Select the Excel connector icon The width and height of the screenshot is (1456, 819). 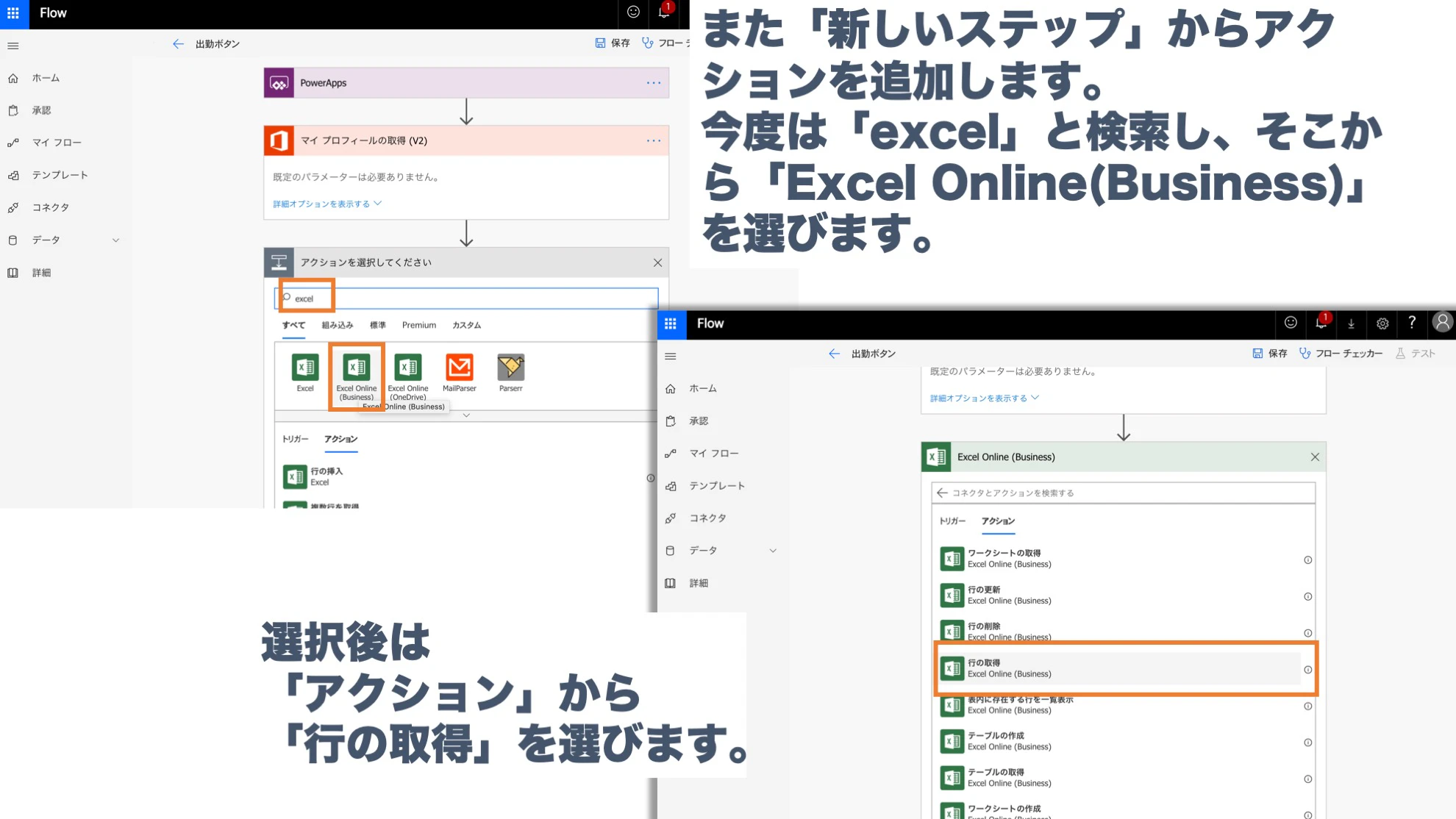tap(305, 367)
